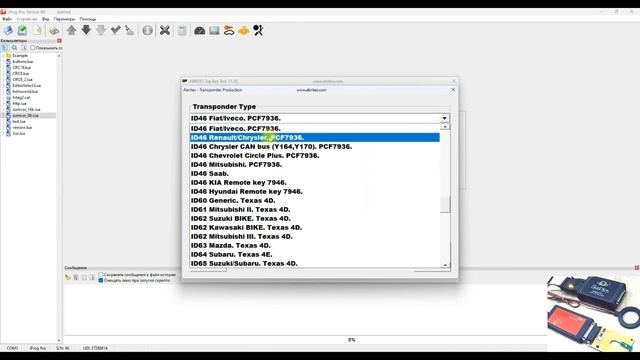Select highlighted sumron_5b.lua script file
The width and height of the screenshot is (640, 360).
(x=25, y=116)
